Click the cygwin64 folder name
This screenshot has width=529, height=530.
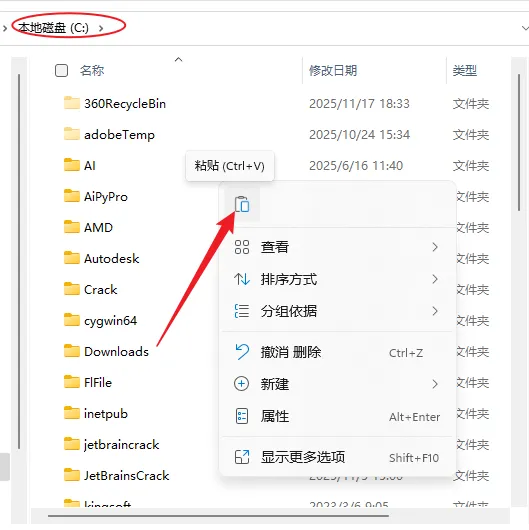click(111, 321)
